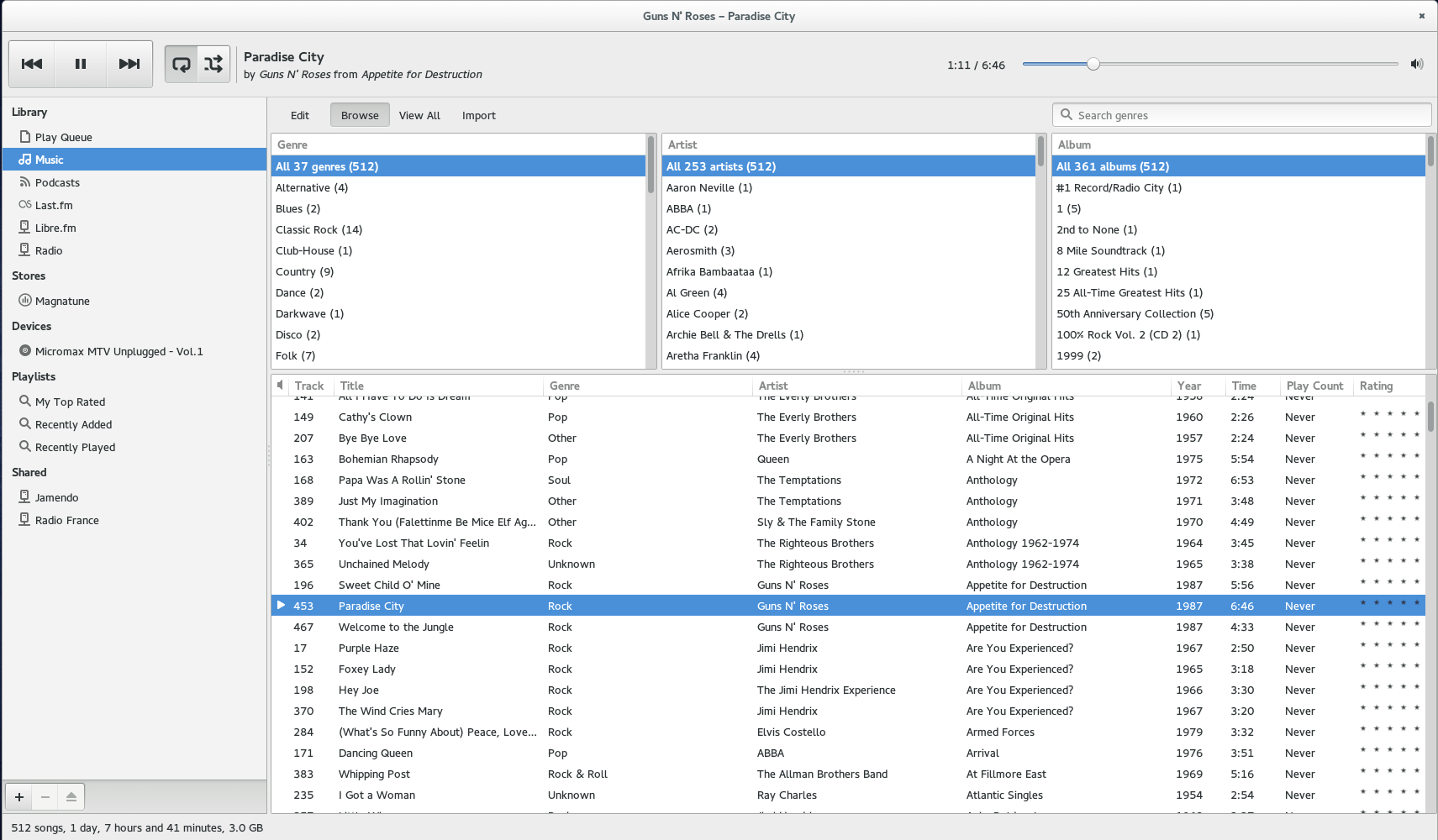This screenshot has height=840, width=1438.
Task: Toggle repeat mode
Action: point(182,64)
